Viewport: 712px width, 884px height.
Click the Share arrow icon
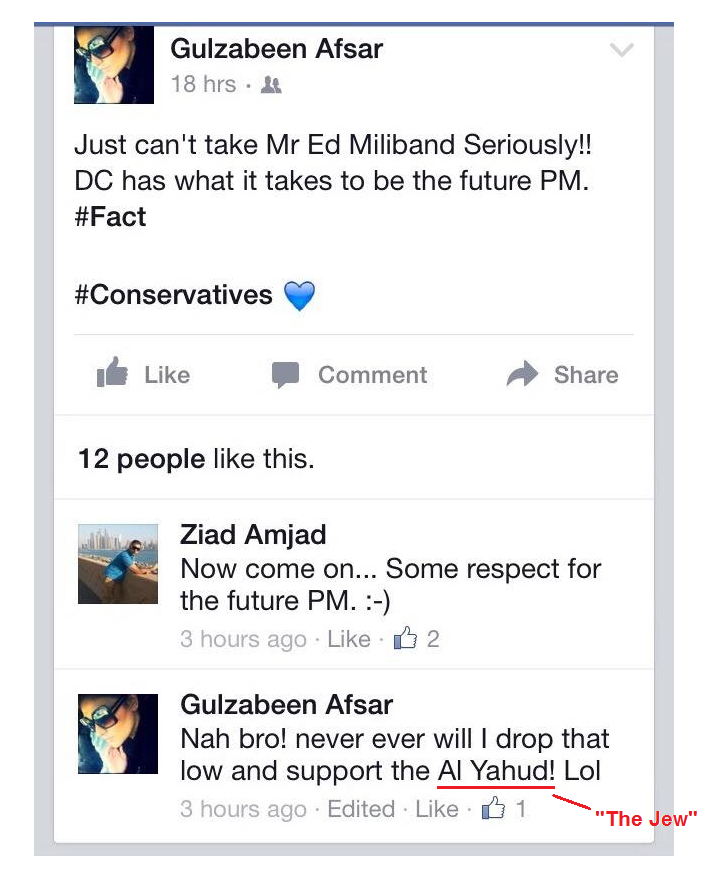point(522,375)
